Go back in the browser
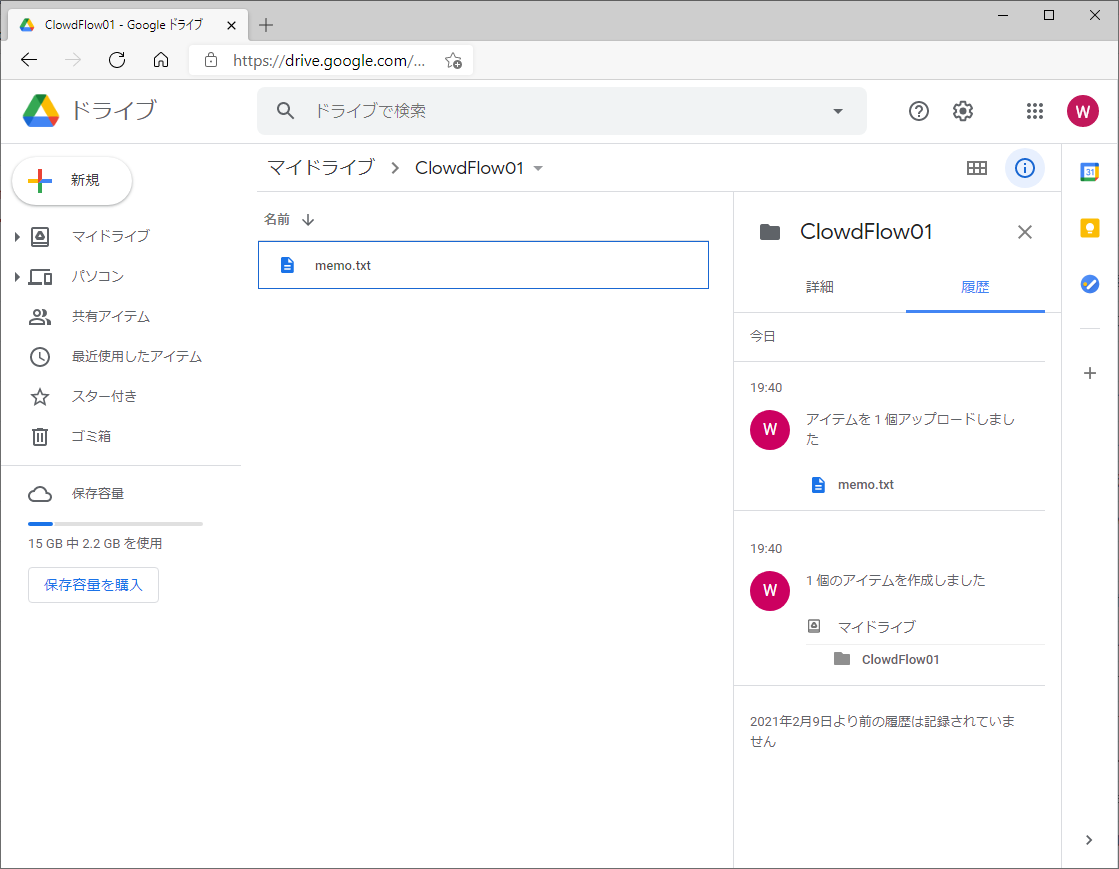 [29, 60]
